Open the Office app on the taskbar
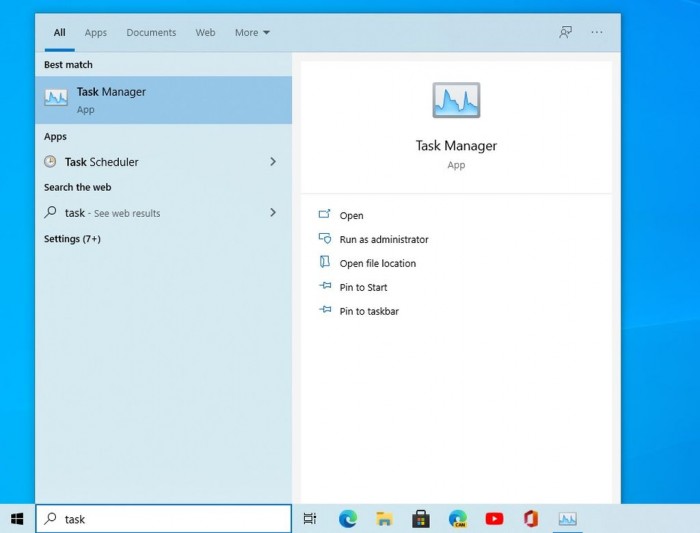The height and width of the screenshot is (533, 700). click(531, 519)
